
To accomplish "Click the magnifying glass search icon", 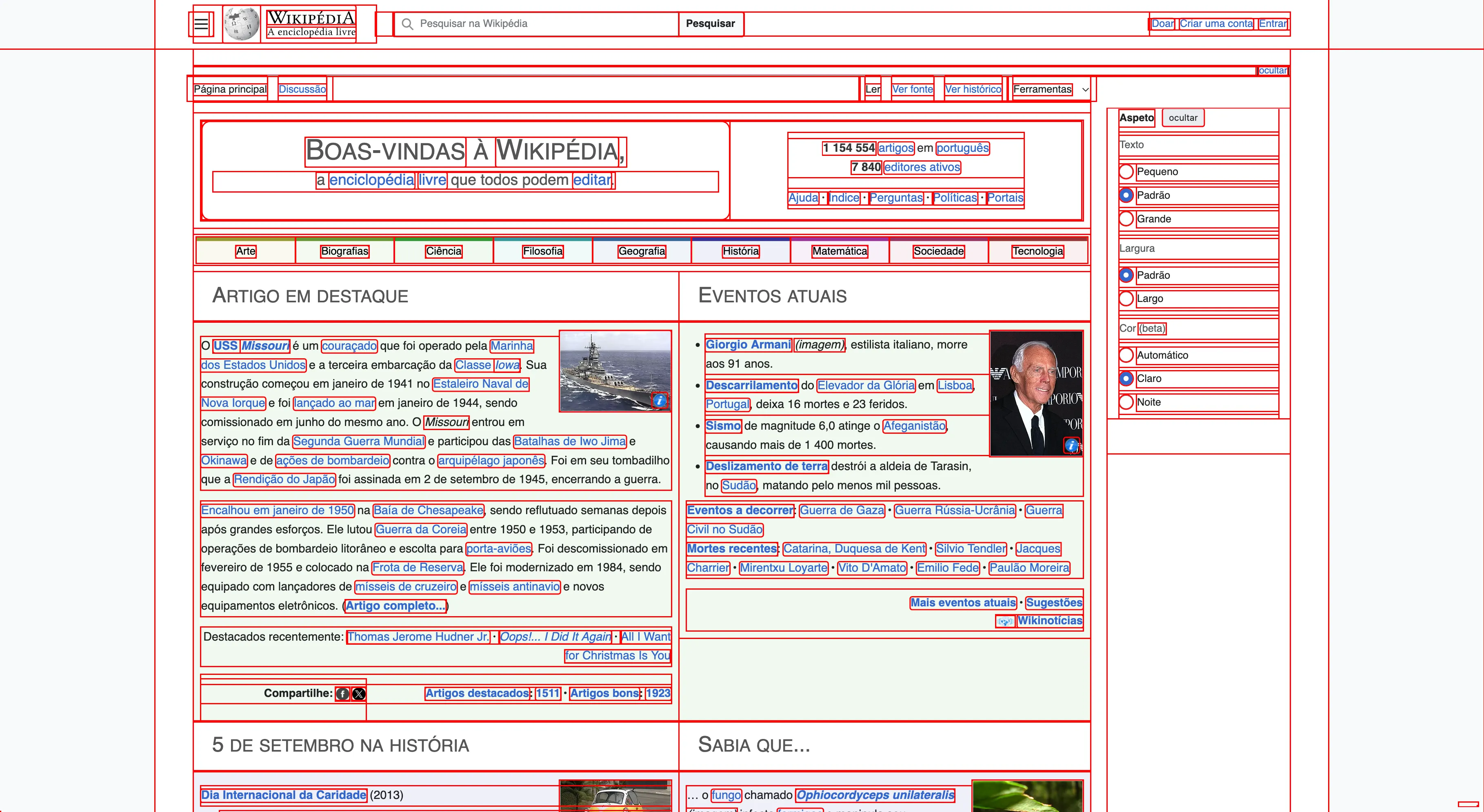I will (407, 24).
